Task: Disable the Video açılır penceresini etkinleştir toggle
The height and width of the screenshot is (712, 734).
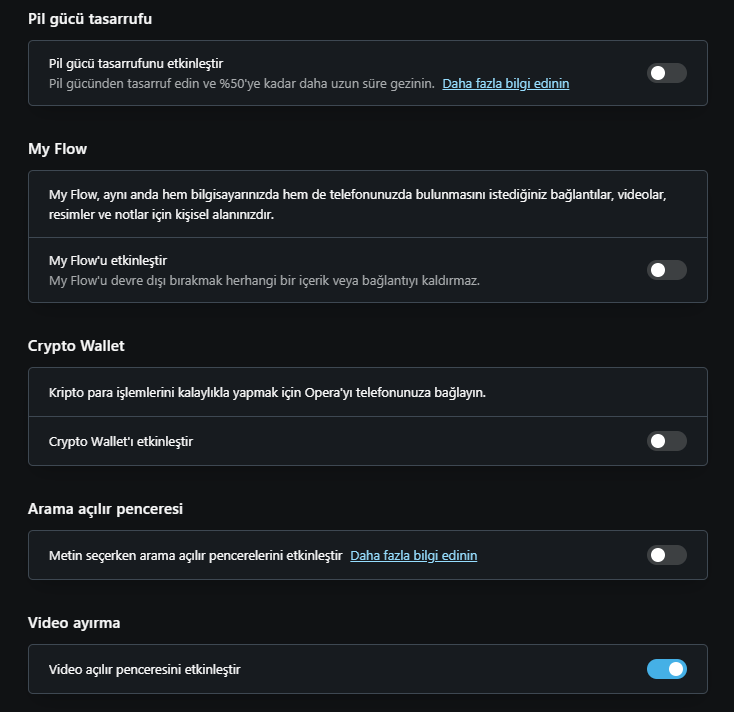Action: click(667, 669)
